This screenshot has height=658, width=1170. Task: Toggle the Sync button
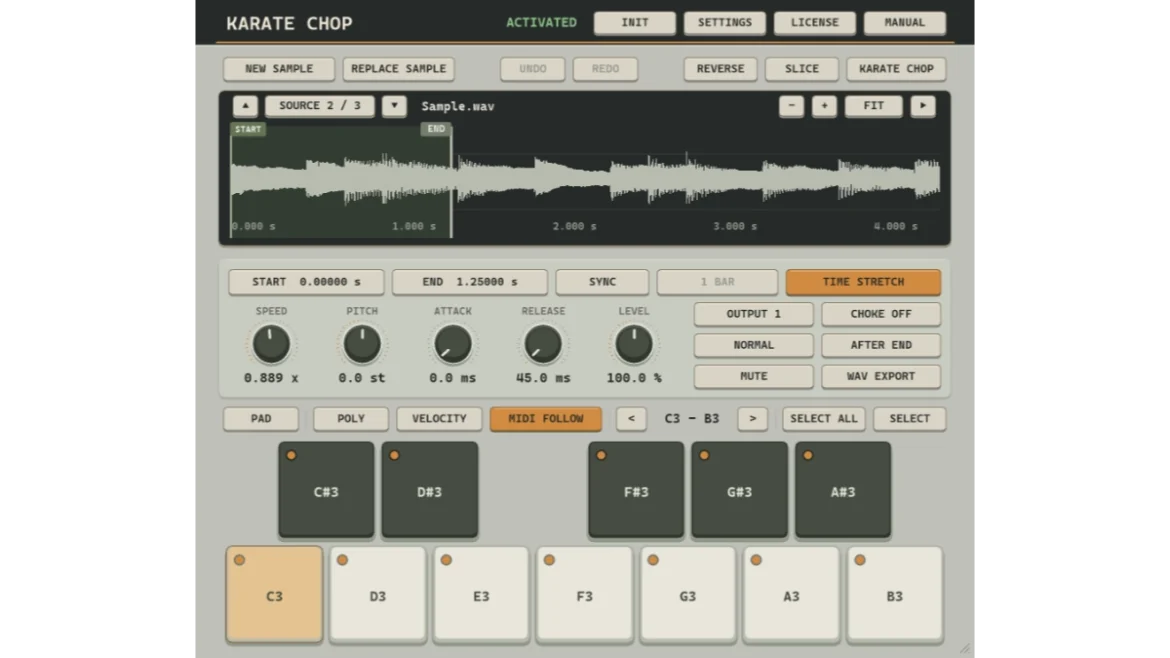[602, 282]
